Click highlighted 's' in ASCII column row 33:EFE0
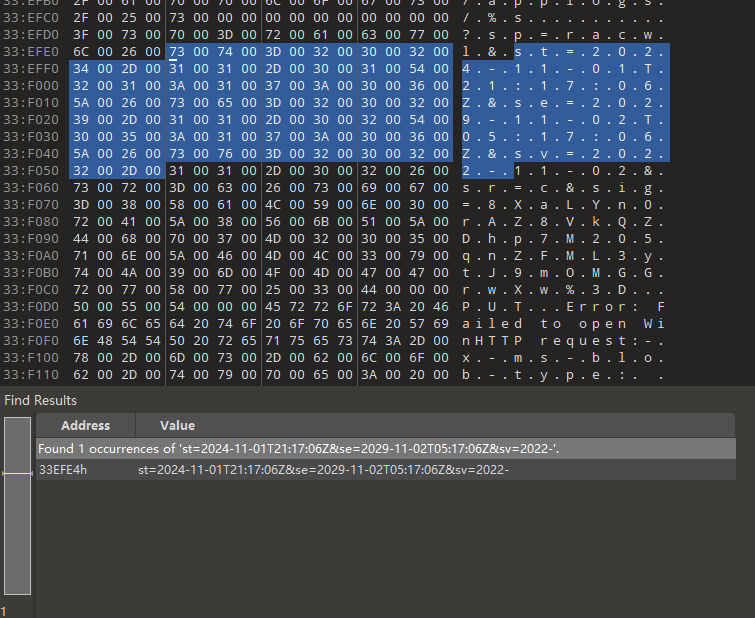755x618 pixels. tap(518, 52)
